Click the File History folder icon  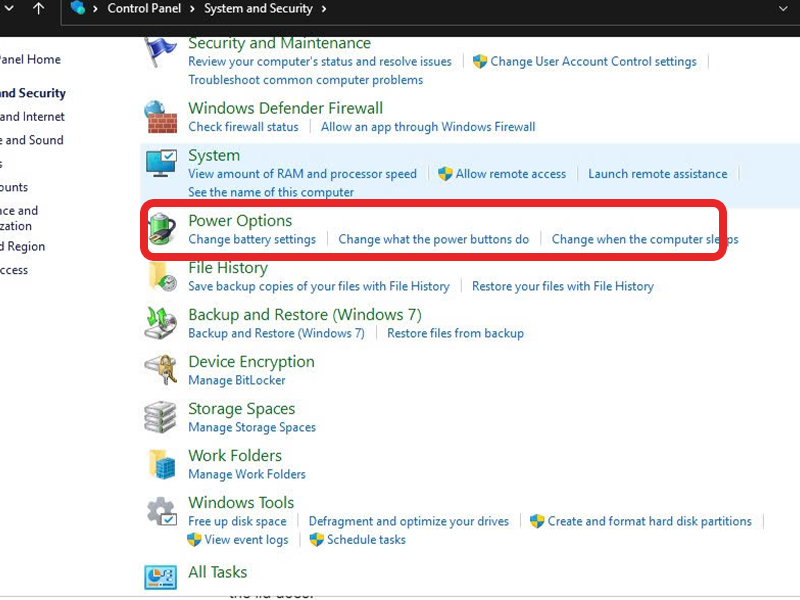coord(161,277)
